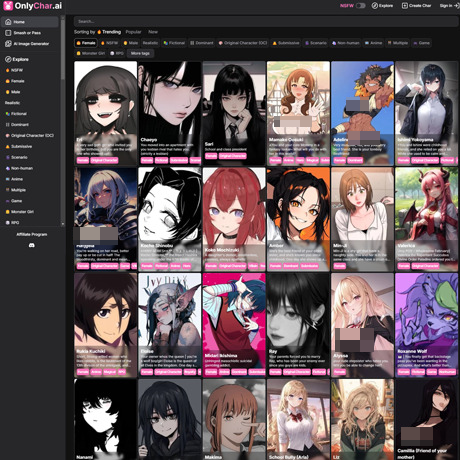Click the Create Char plus icon

[404, 6]
